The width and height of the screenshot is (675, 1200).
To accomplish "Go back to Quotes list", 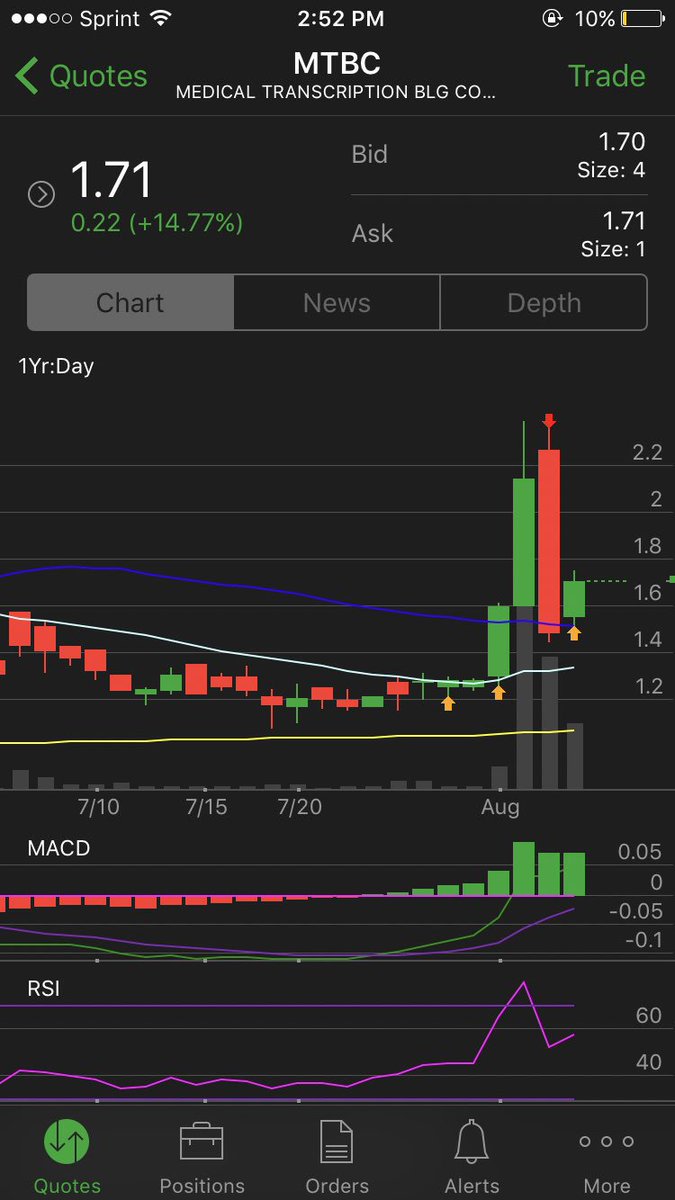I will pos(81,76).
